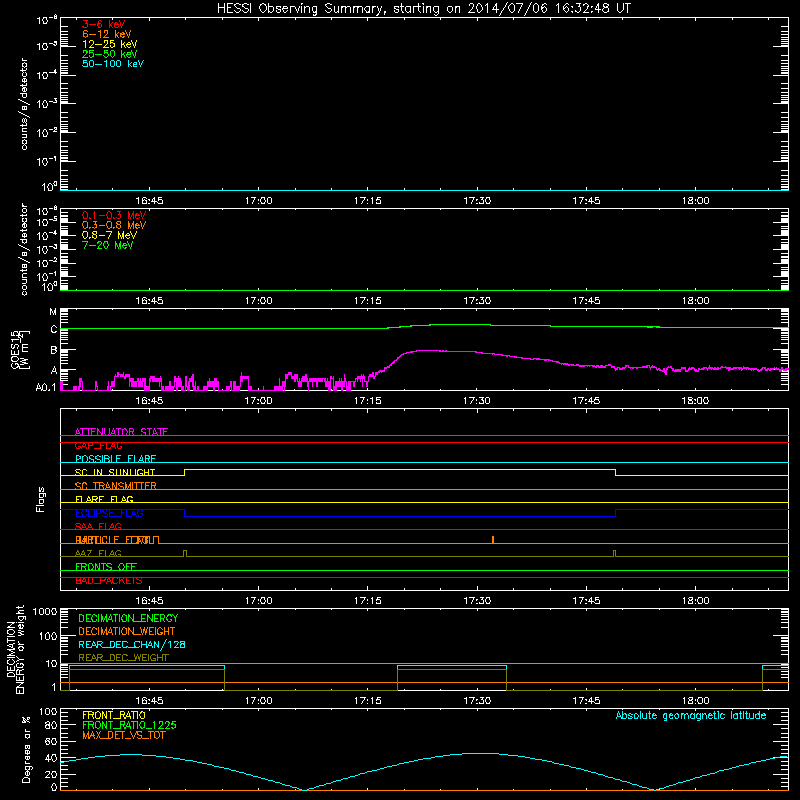This screenshot has height=800, width=800.
Task: Pick the cyan 50-100 keV legend label
Action: (113, 64)
